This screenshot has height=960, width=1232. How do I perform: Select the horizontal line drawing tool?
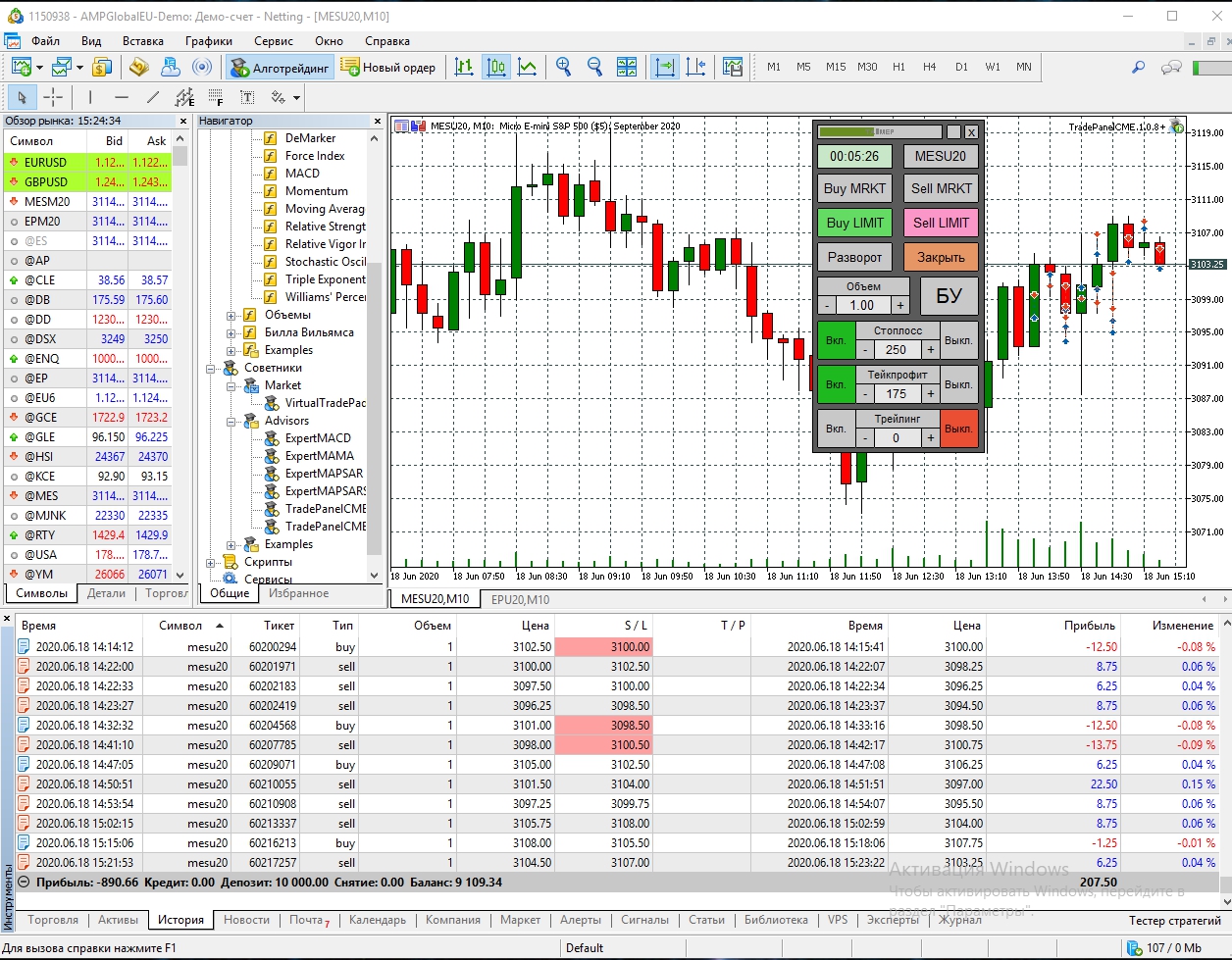click(x=122, y=97)
